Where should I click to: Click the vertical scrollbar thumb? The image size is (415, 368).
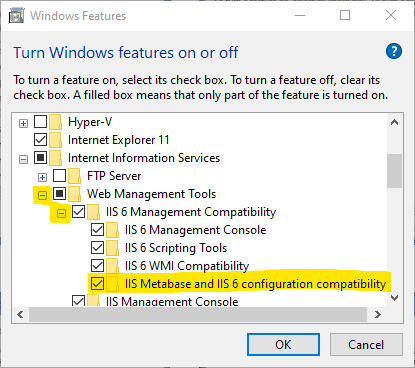point(395,171)
